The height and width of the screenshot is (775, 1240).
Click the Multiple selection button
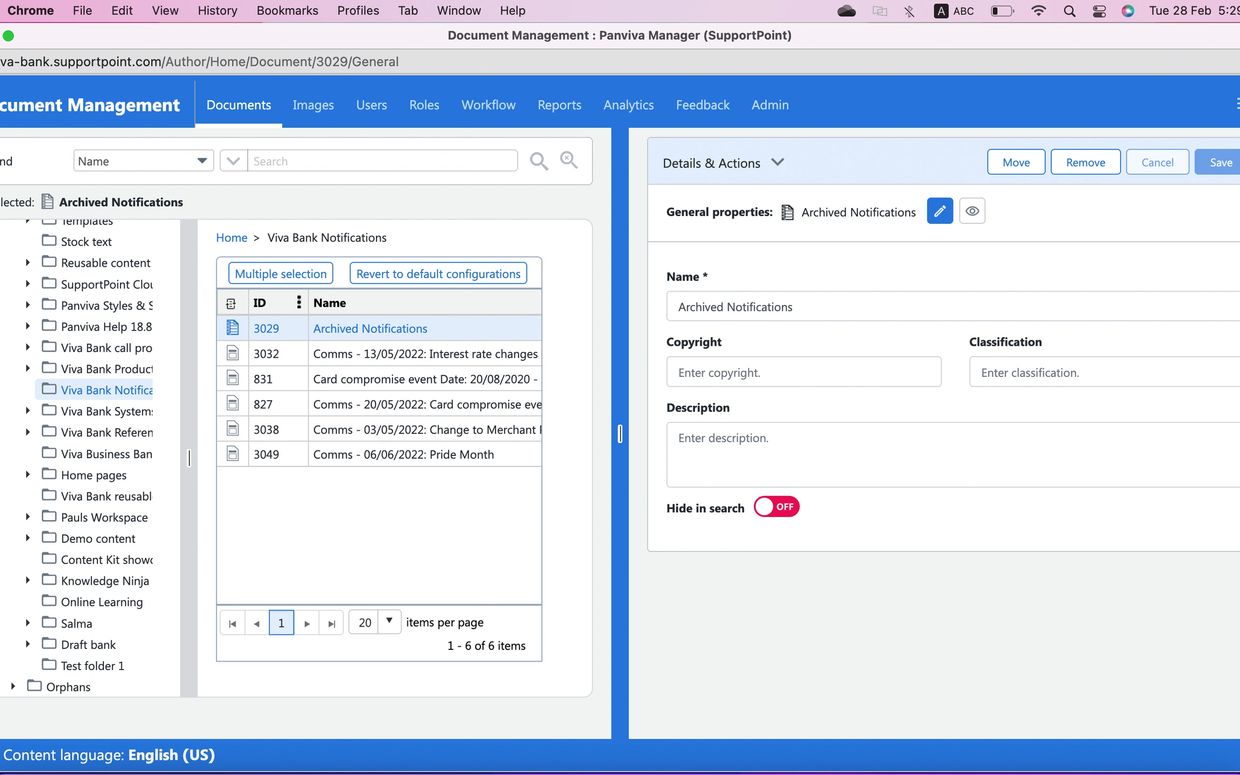280,274
